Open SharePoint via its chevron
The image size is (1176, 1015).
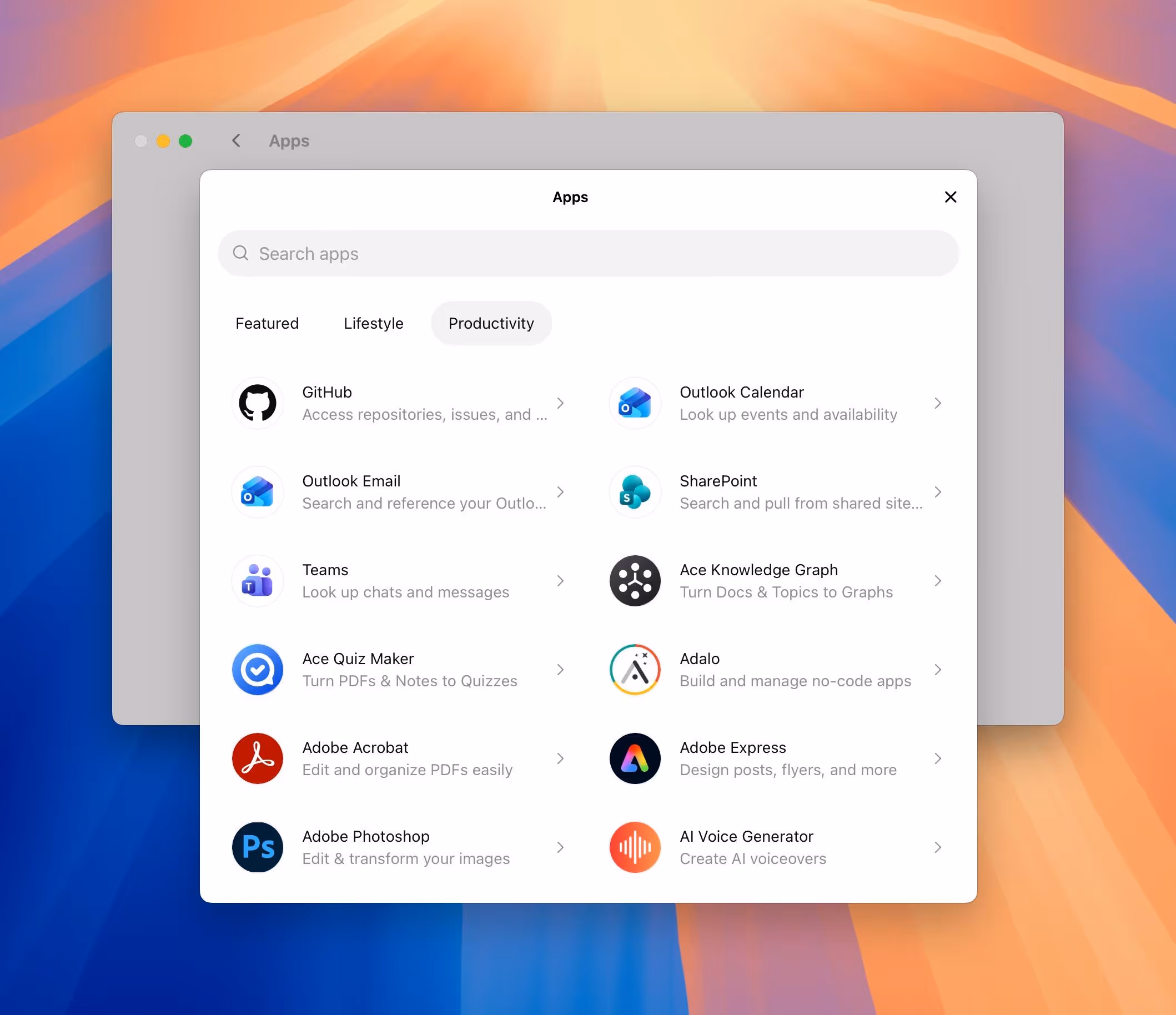(938, 491)
